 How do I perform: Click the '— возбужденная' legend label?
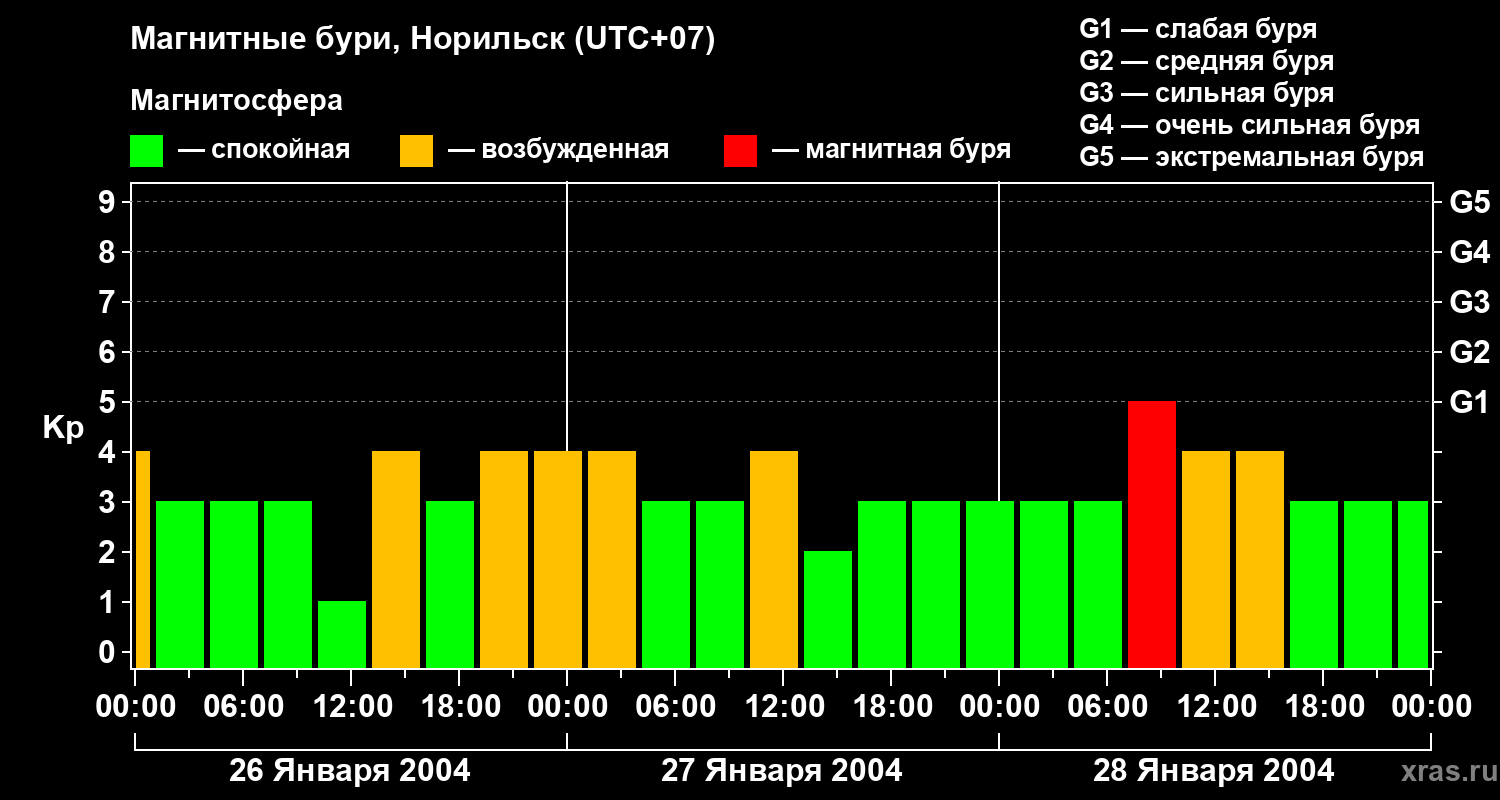click(558, 150)
